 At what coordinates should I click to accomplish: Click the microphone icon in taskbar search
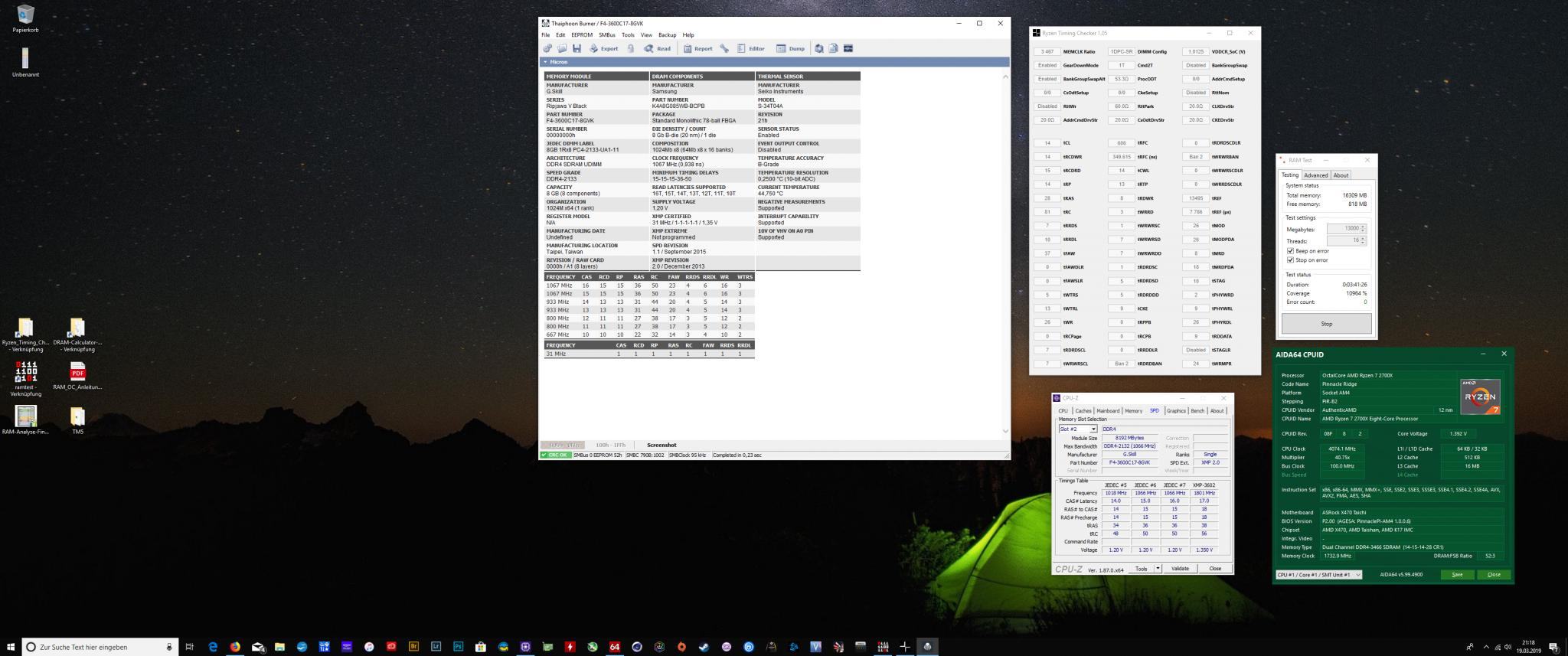pos(169,647)
